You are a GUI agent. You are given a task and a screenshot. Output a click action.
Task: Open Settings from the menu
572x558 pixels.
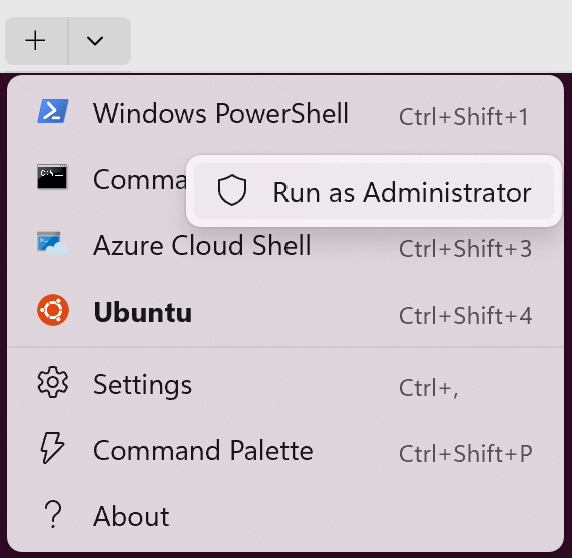[x=286, y=383]
